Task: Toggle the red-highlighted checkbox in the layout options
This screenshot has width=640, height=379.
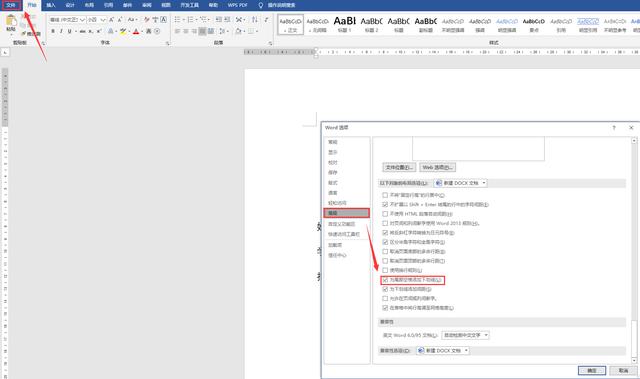Action: coord(385,280)
